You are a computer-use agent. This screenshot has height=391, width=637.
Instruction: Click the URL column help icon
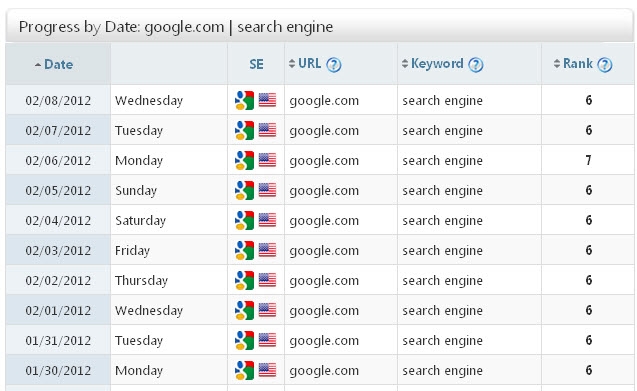[334, 65]
